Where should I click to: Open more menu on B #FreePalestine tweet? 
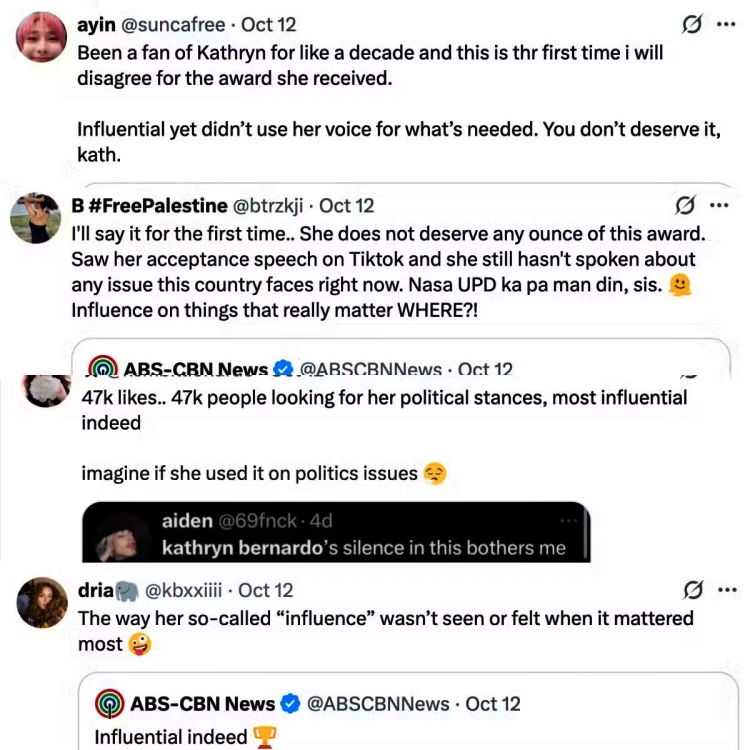(719, 206)
